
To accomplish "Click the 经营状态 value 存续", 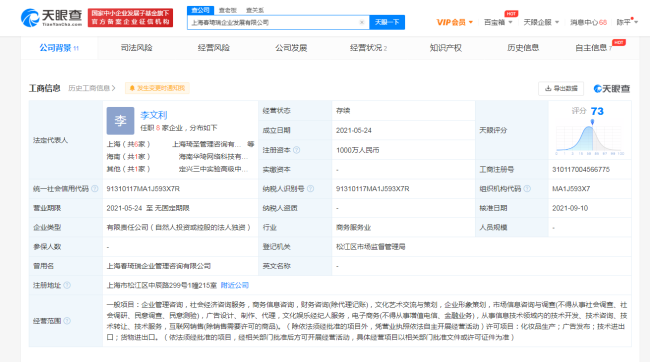I will click(x=343, y=111).
